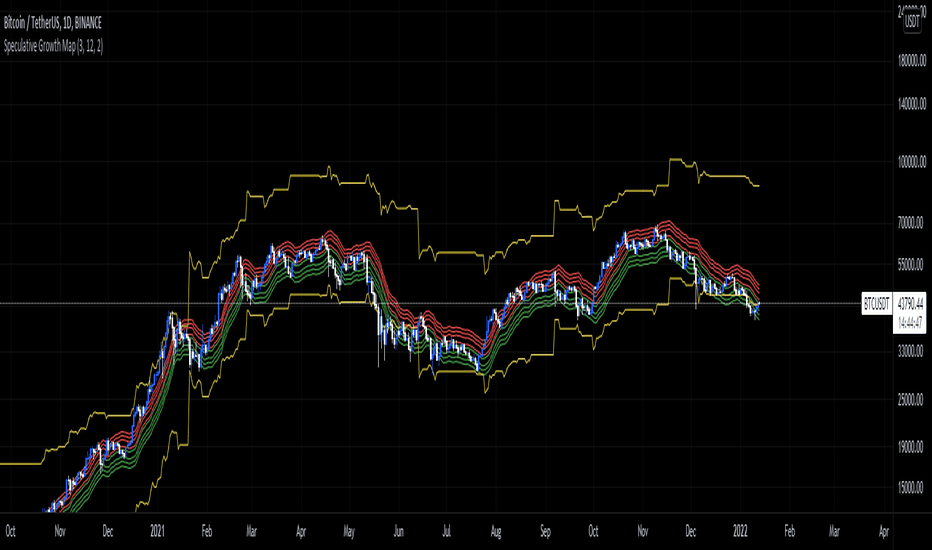Click the May time axis label

coord(349,531)
